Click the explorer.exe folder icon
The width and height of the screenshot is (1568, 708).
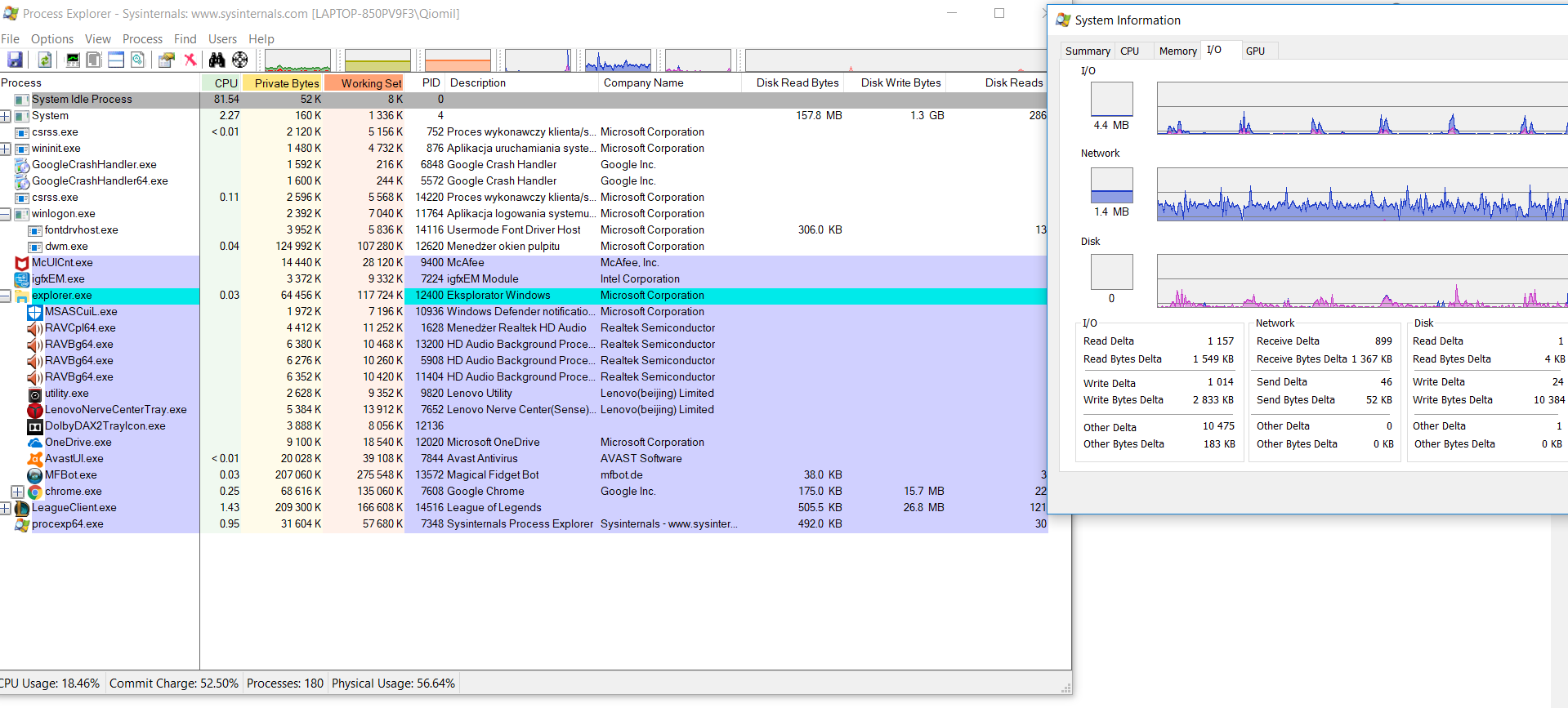tap(22, 296)
